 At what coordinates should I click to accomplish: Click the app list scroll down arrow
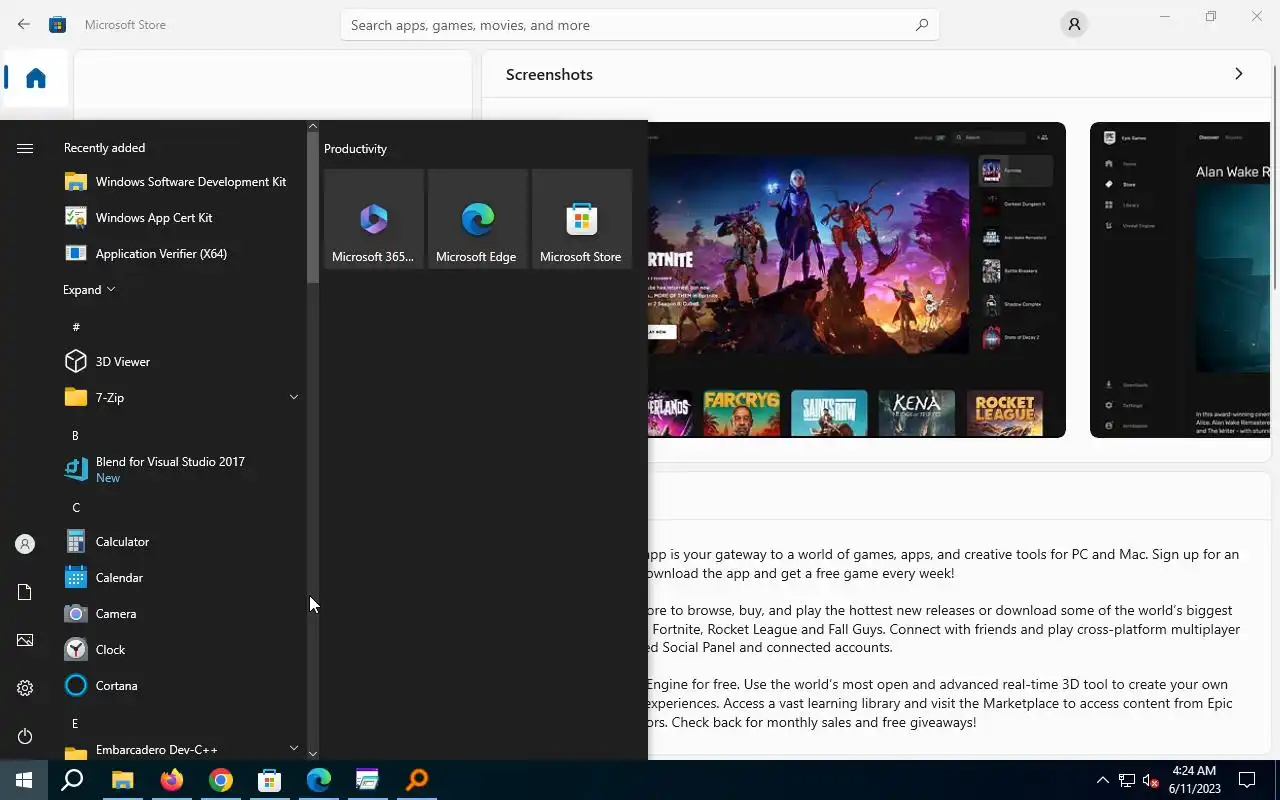pyautogui.click(x=313, y=753)
